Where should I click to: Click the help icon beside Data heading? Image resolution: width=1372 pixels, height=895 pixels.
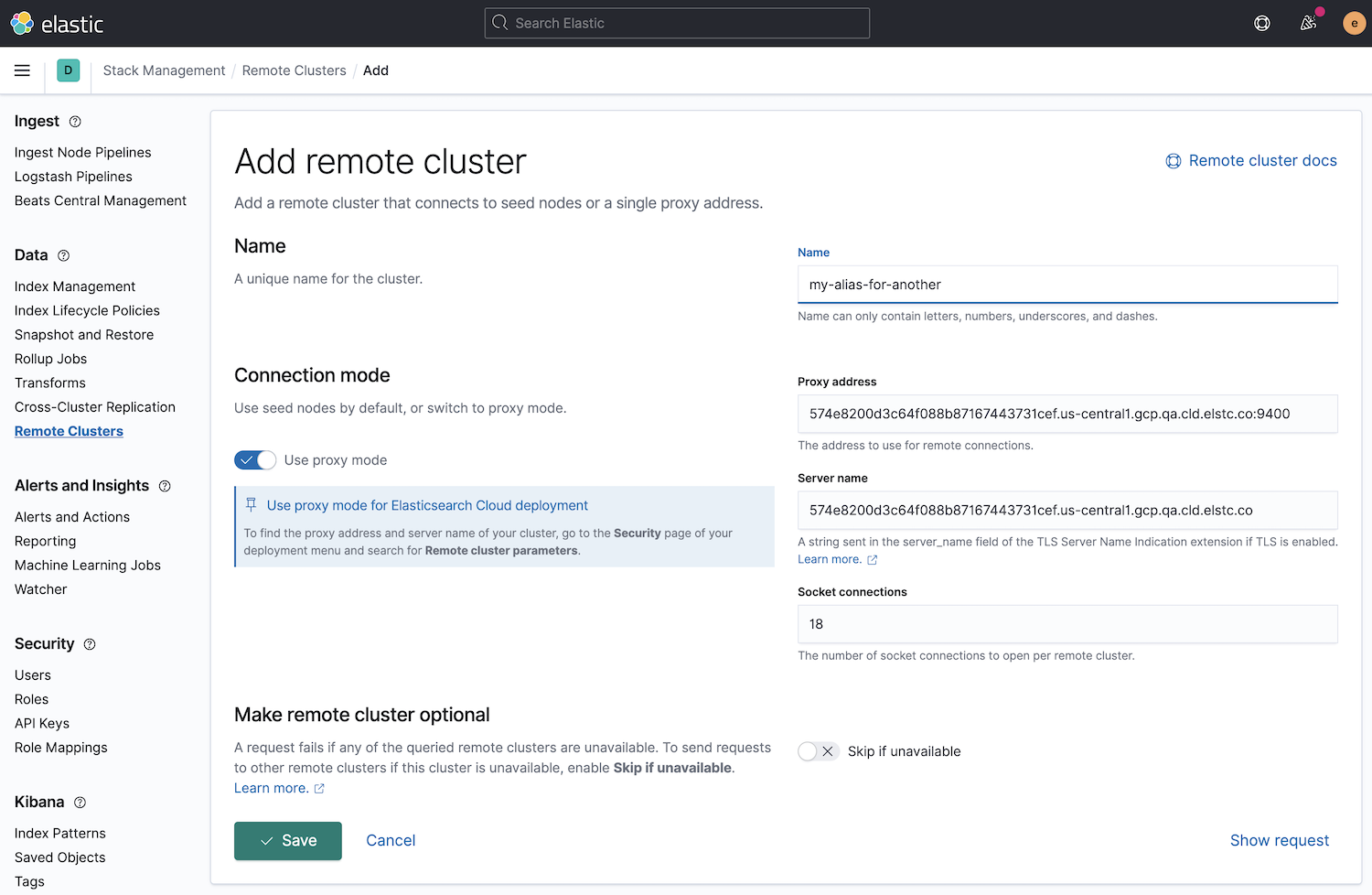click(x=62, y=256)
